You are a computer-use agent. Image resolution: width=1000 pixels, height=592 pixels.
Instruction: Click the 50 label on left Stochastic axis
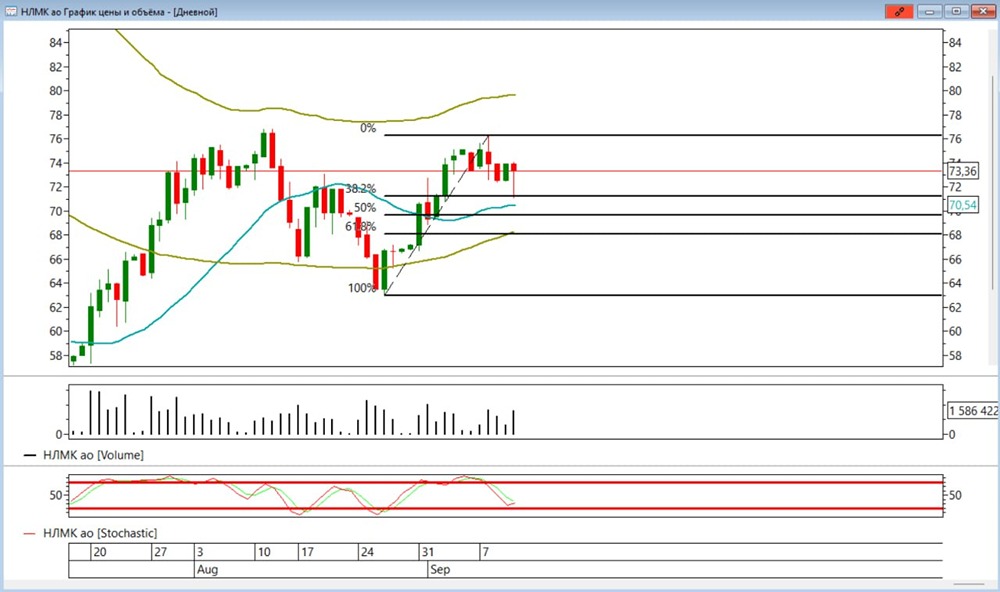pos(55,495)
